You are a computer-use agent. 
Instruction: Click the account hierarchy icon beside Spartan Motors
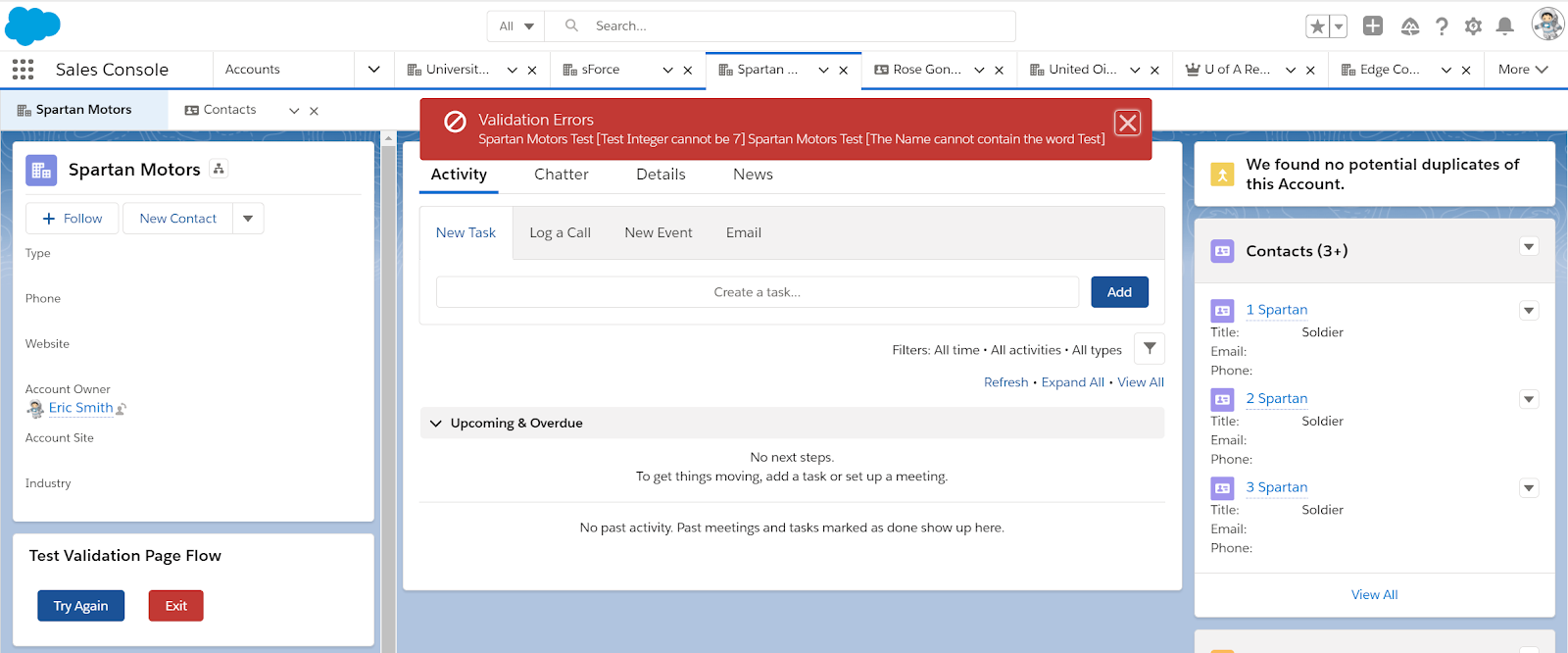click(219, 169)
